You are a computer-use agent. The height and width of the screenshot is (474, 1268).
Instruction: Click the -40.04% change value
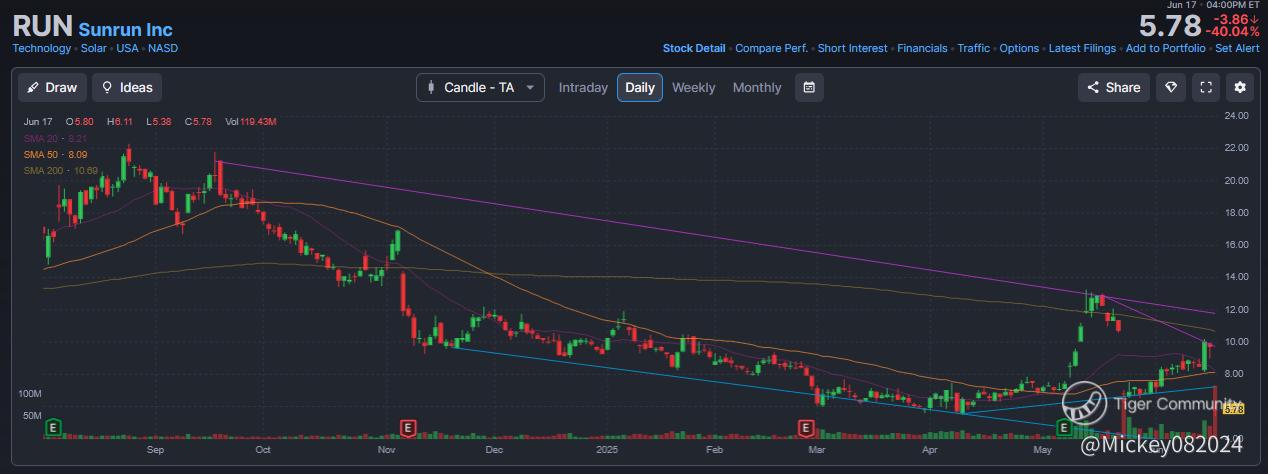(x=1233, y=32)
